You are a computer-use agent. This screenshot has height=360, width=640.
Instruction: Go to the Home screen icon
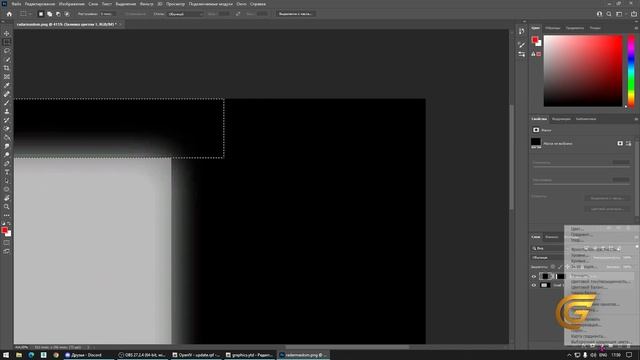click(9, 14)
